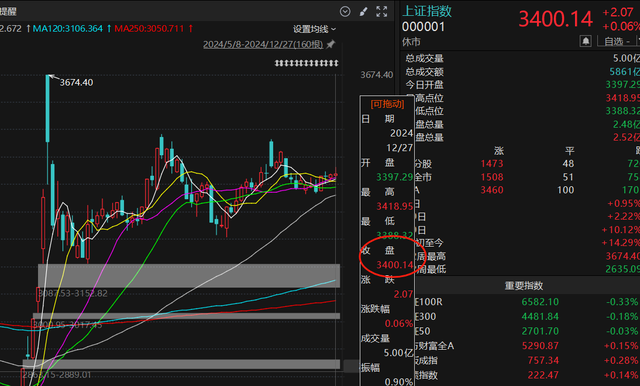Click the 总成交量 row label
This screenshot has width=640, height=386.
(424, 58)
